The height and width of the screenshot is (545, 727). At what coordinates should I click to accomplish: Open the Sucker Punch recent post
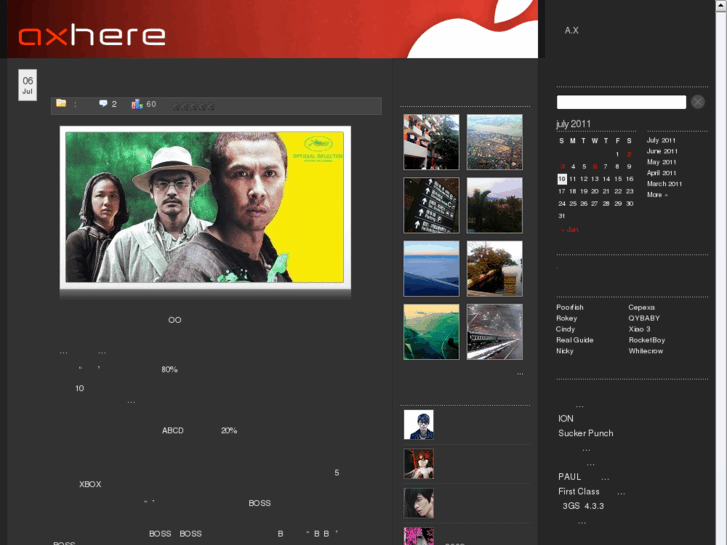click(586, 433)
